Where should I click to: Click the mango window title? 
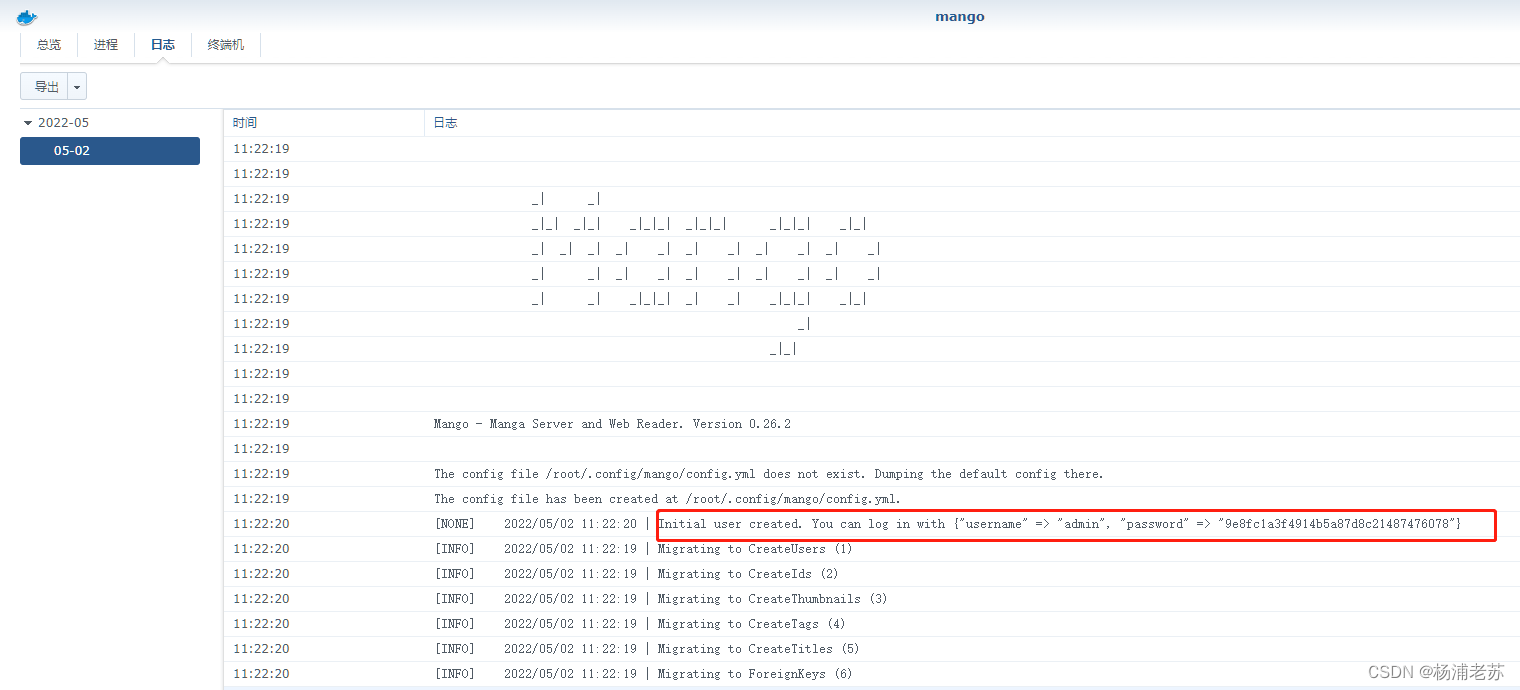click(x=960, y=17)
